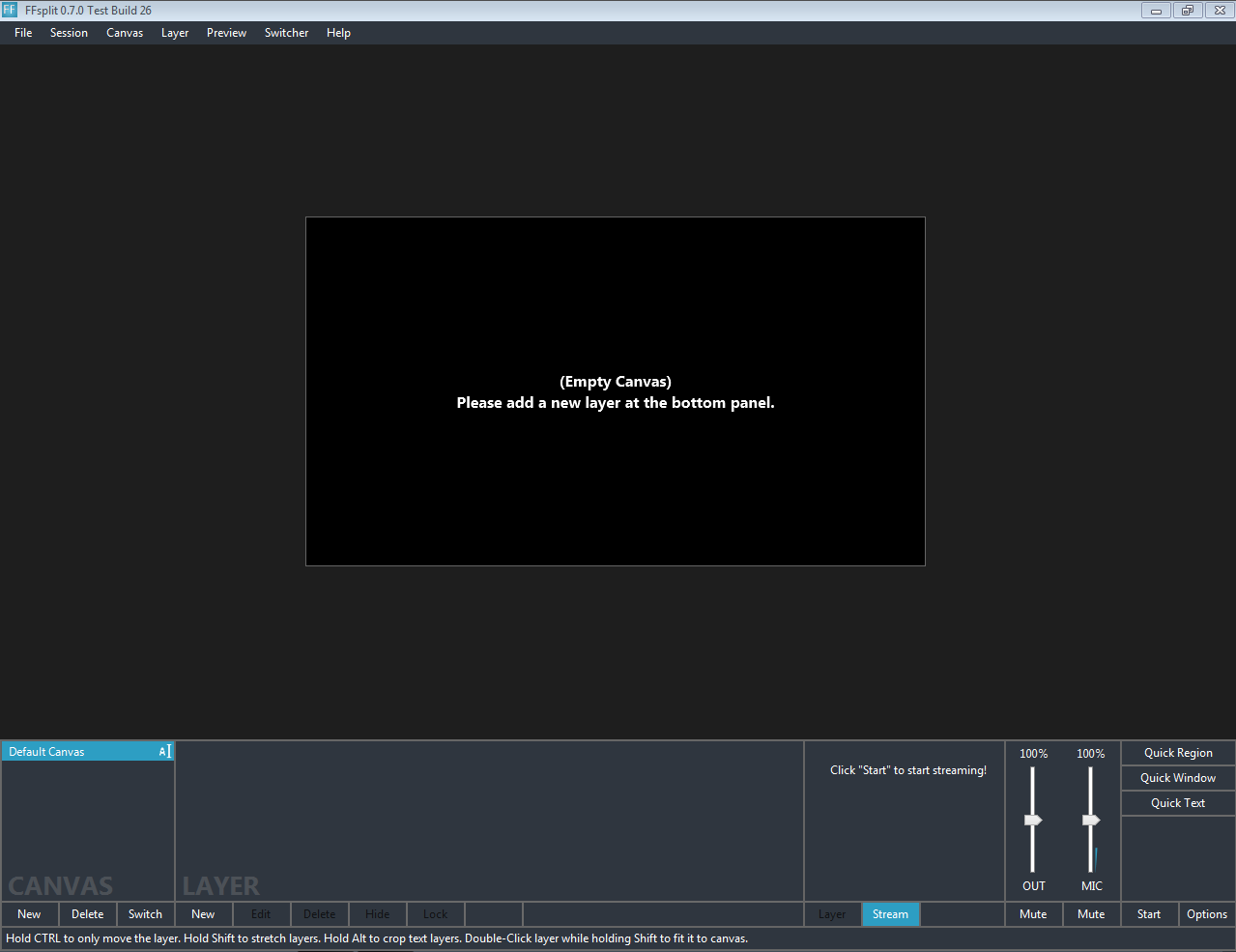The width and height of the screenshot is (1236, 952).
Task: Click Quick Region button
Action: click(x=1178, y=753)
